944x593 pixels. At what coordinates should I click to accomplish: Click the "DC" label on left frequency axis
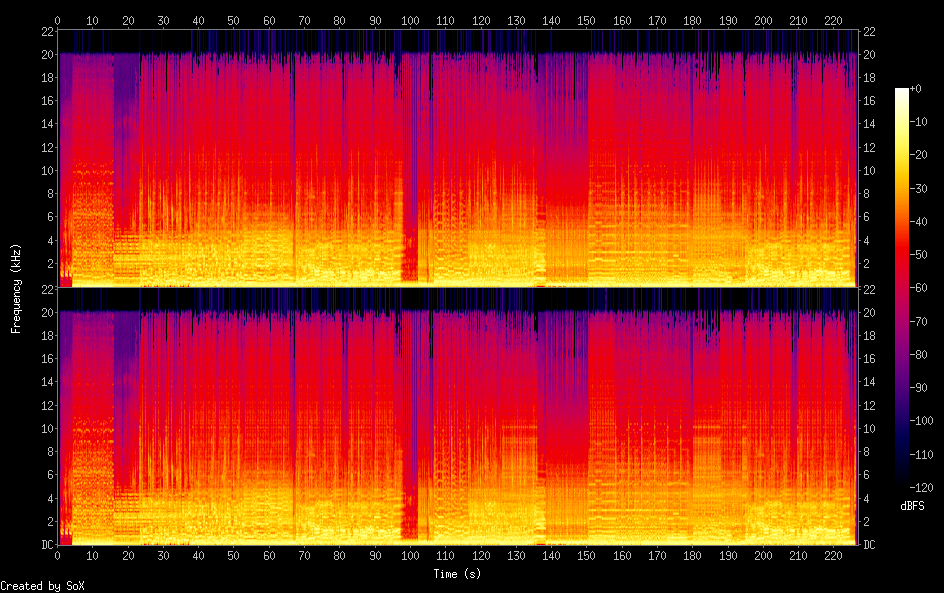tap(48, 545)
